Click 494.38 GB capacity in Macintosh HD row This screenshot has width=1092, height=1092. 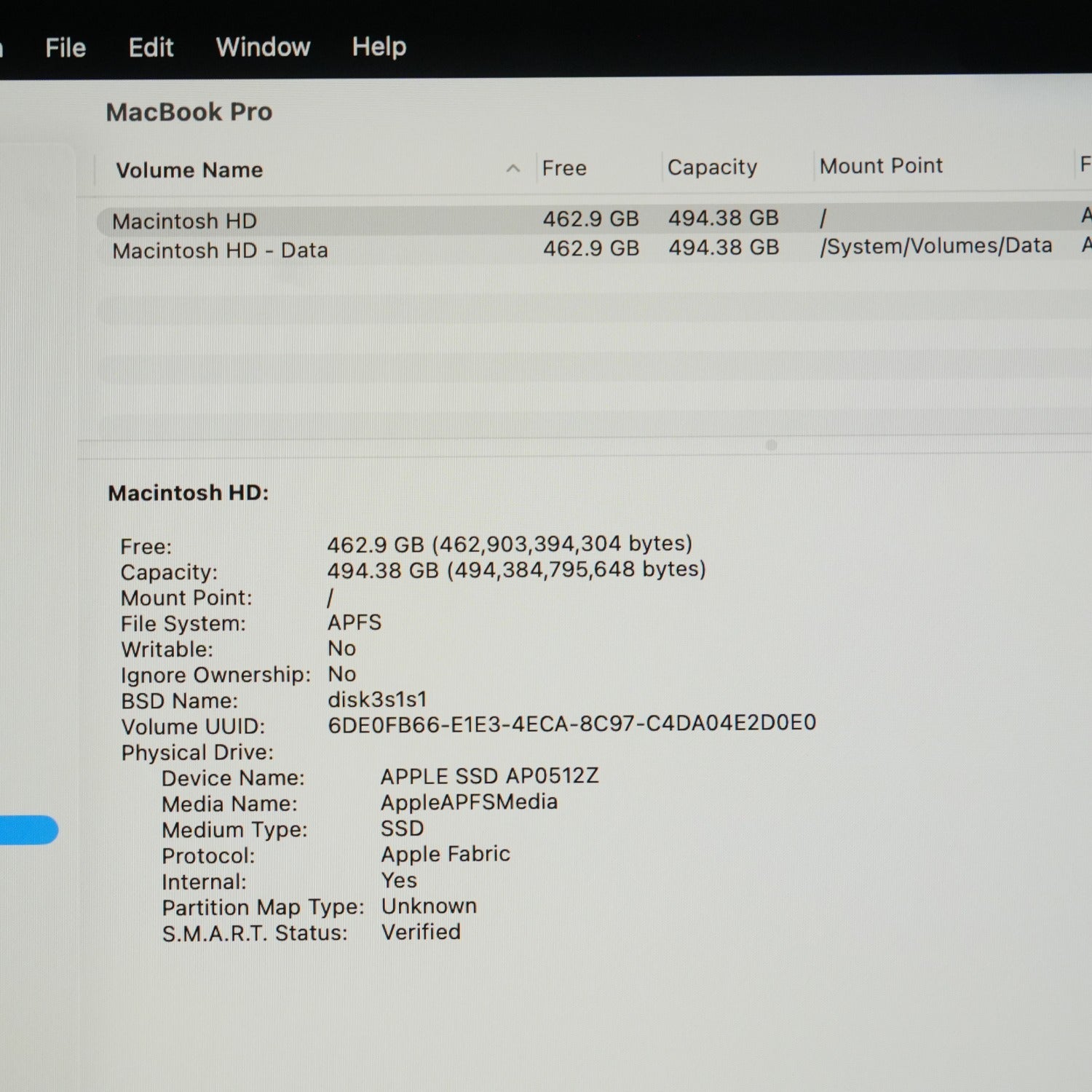point(724,218)
